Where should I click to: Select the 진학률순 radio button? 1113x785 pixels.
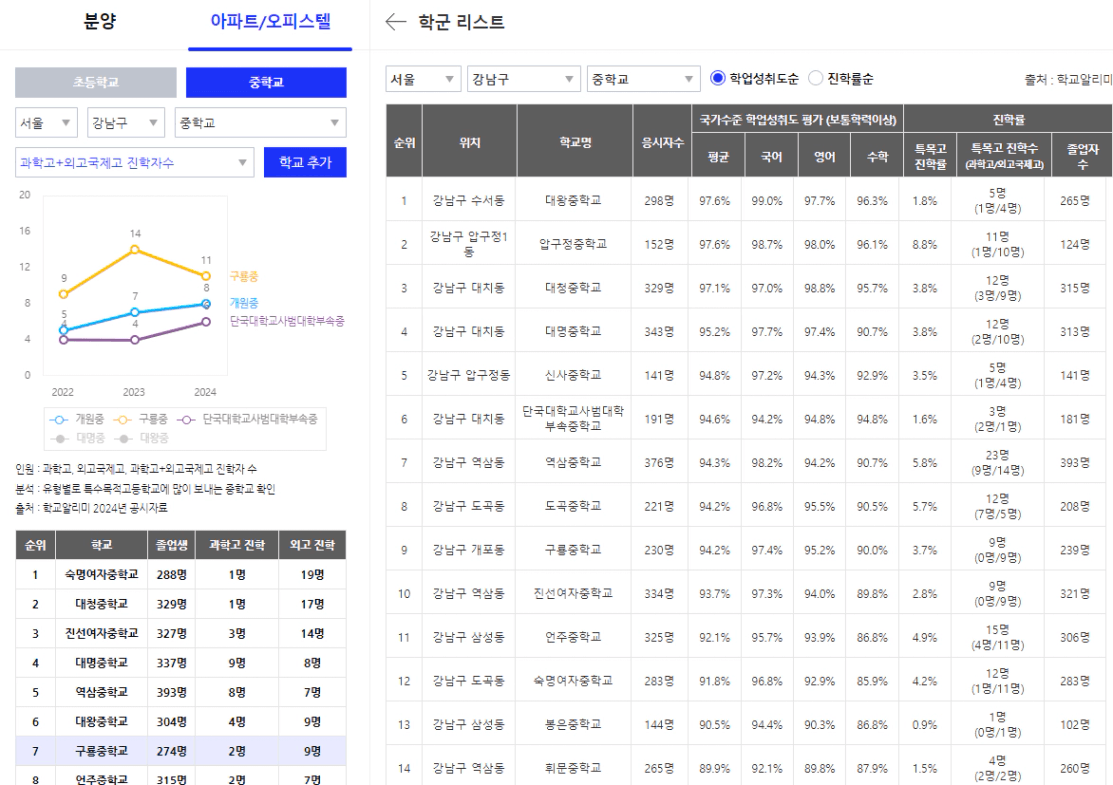pos(816,78)
